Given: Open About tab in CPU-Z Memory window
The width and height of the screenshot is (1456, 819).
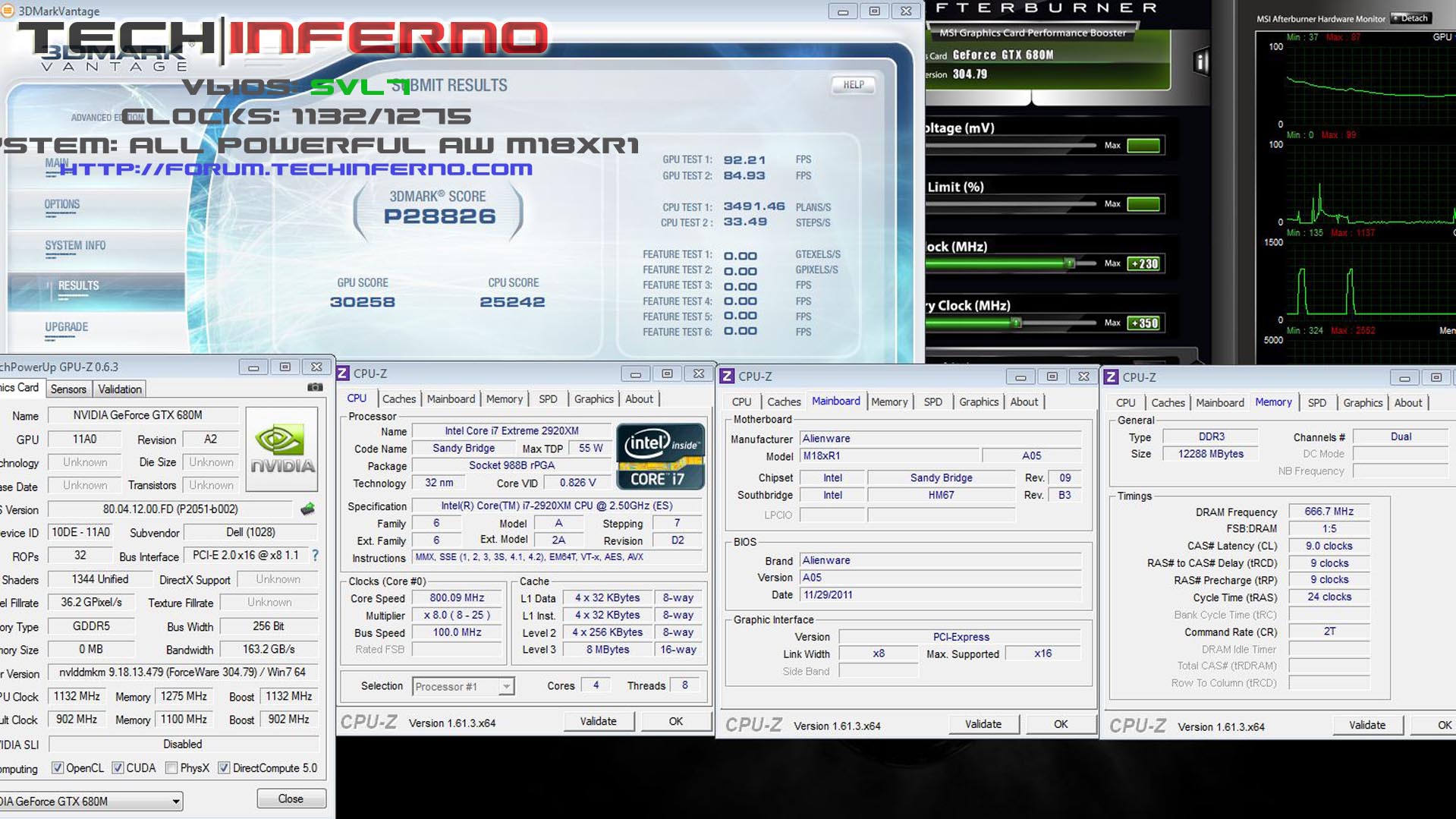Looking at the screenshot, I should point(1408,402).
